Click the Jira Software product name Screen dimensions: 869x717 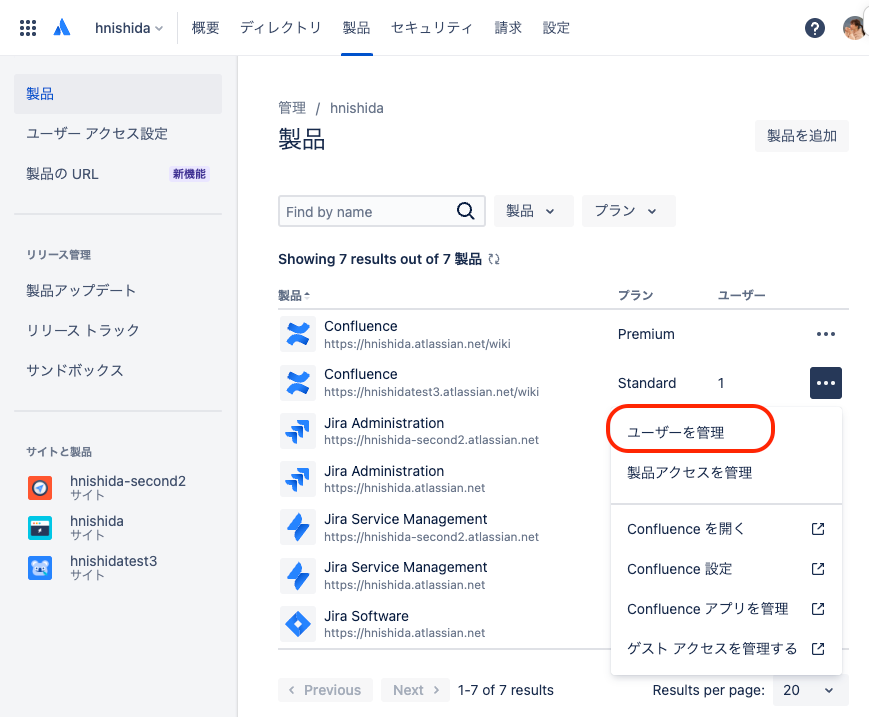click(x=366, y=616)
